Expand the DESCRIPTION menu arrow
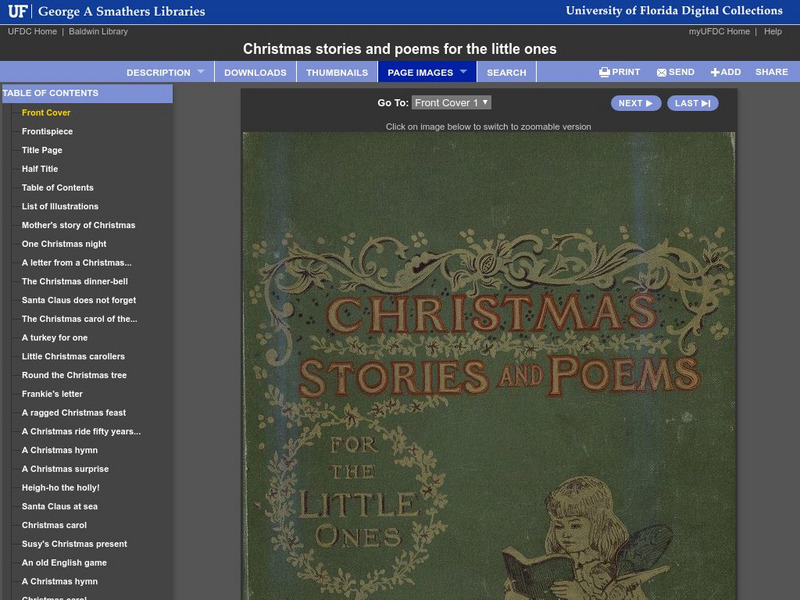Viewport: 800px width, 600px height. (201, 71)
